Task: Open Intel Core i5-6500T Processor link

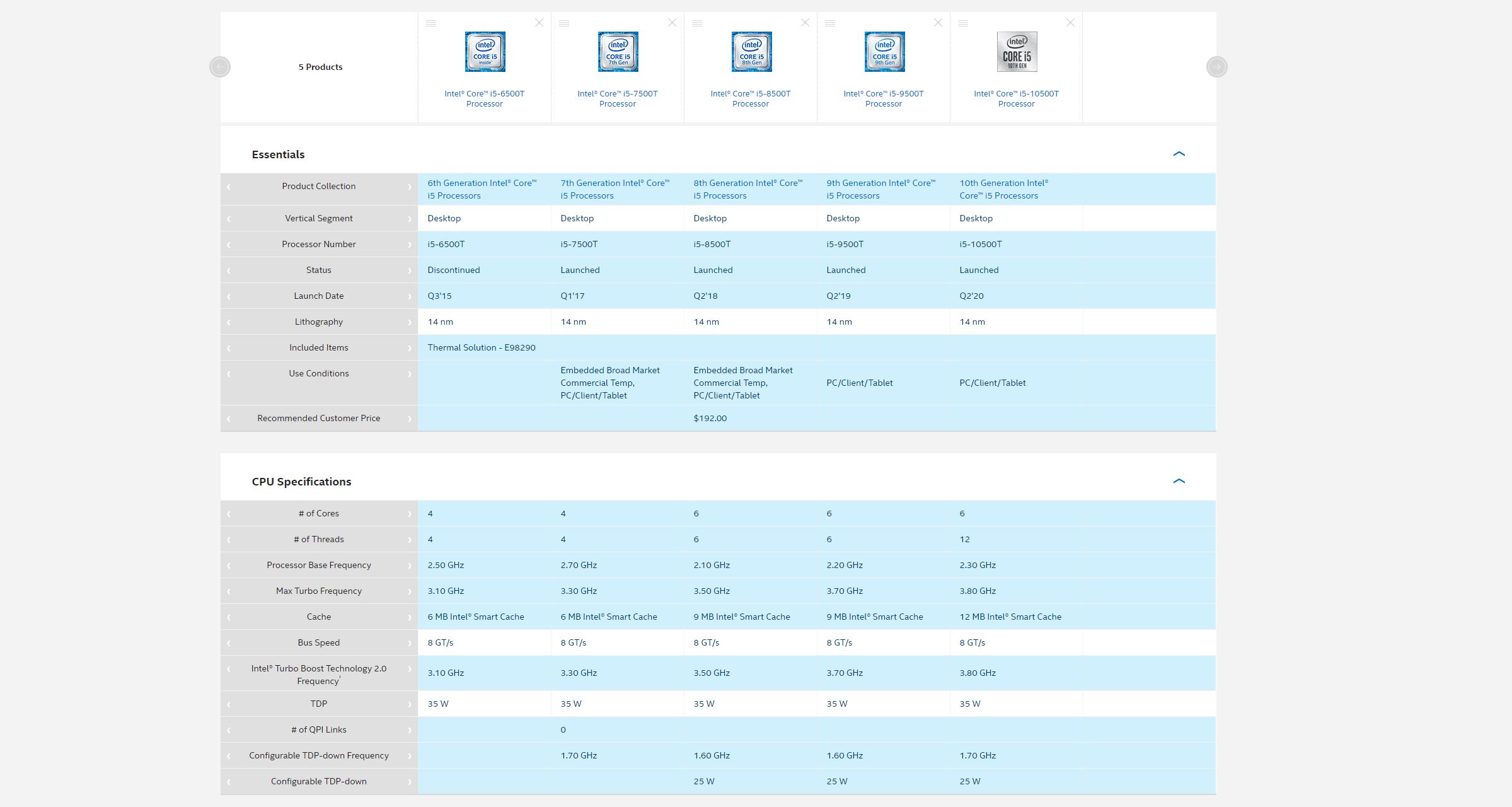Action: pos(484,98)
